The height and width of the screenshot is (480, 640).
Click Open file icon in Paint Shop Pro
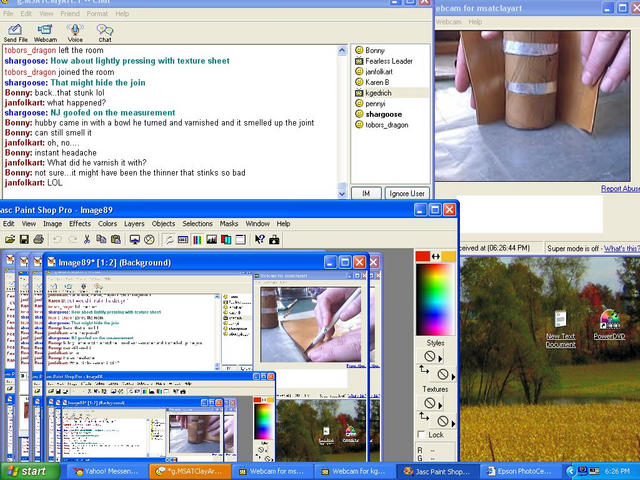(10, 240)
